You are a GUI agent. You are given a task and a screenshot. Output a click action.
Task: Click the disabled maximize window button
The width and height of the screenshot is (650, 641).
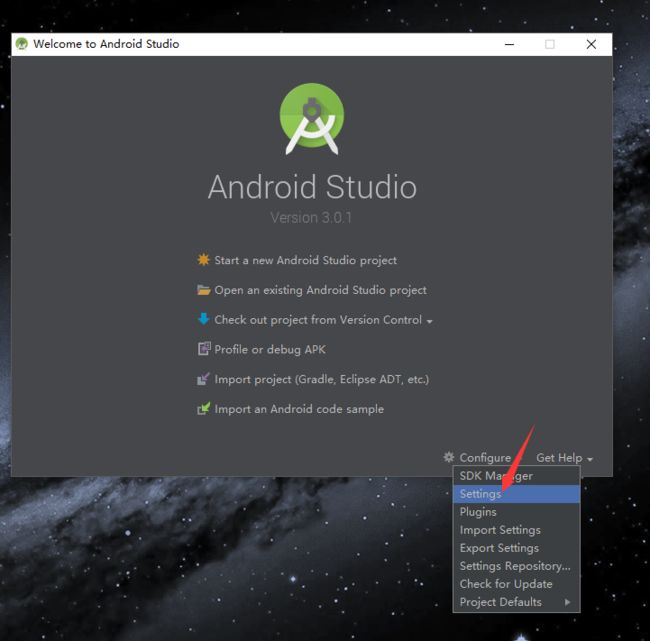(x=550, y=44)
